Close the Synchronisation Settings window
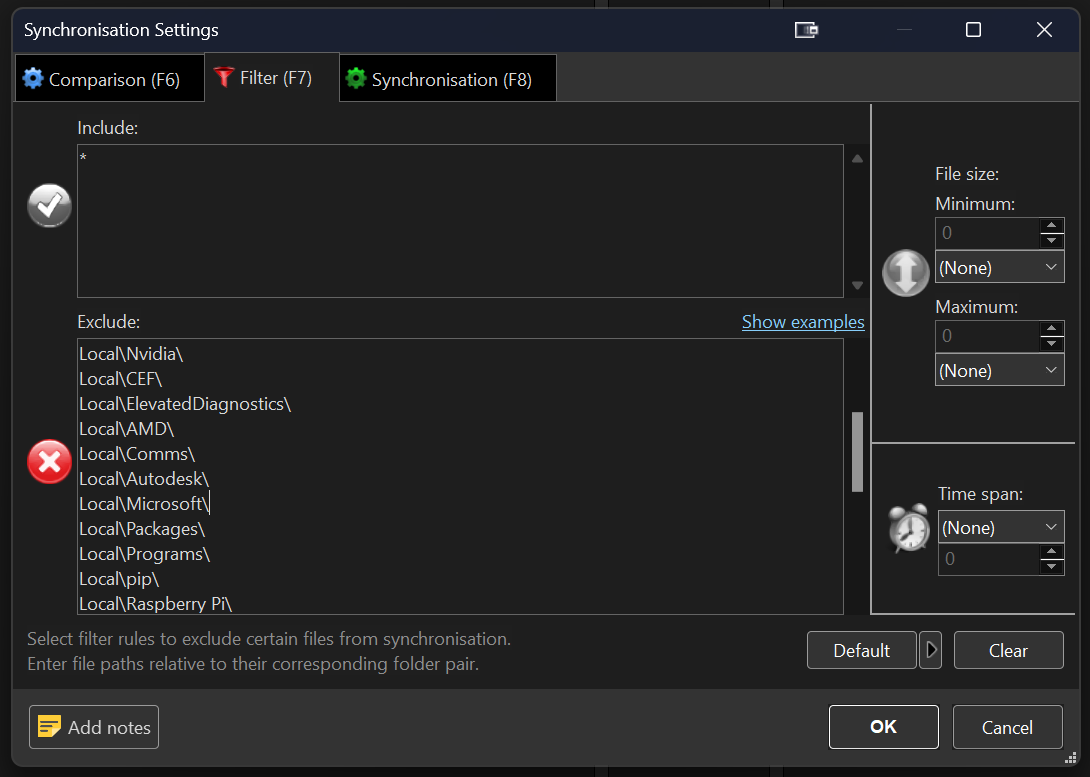Viewport: 1090px width, 777px height. [1044, 30]
